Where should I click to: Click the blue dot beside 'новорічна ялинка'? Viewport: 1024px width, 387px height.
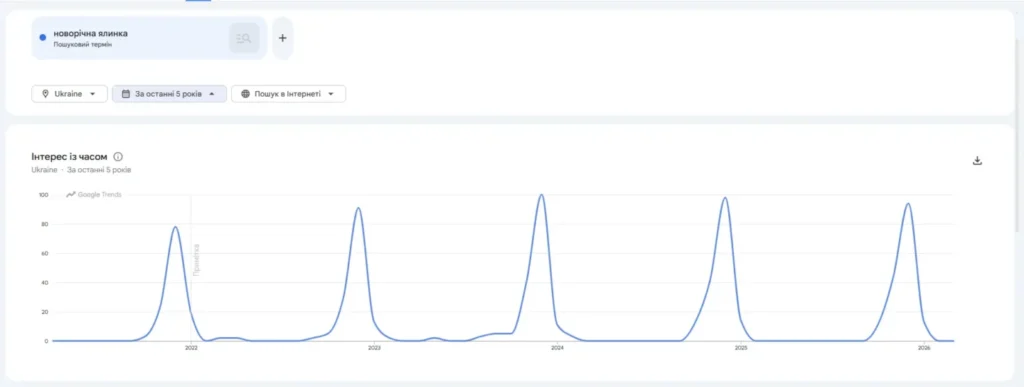click(43, 38)
